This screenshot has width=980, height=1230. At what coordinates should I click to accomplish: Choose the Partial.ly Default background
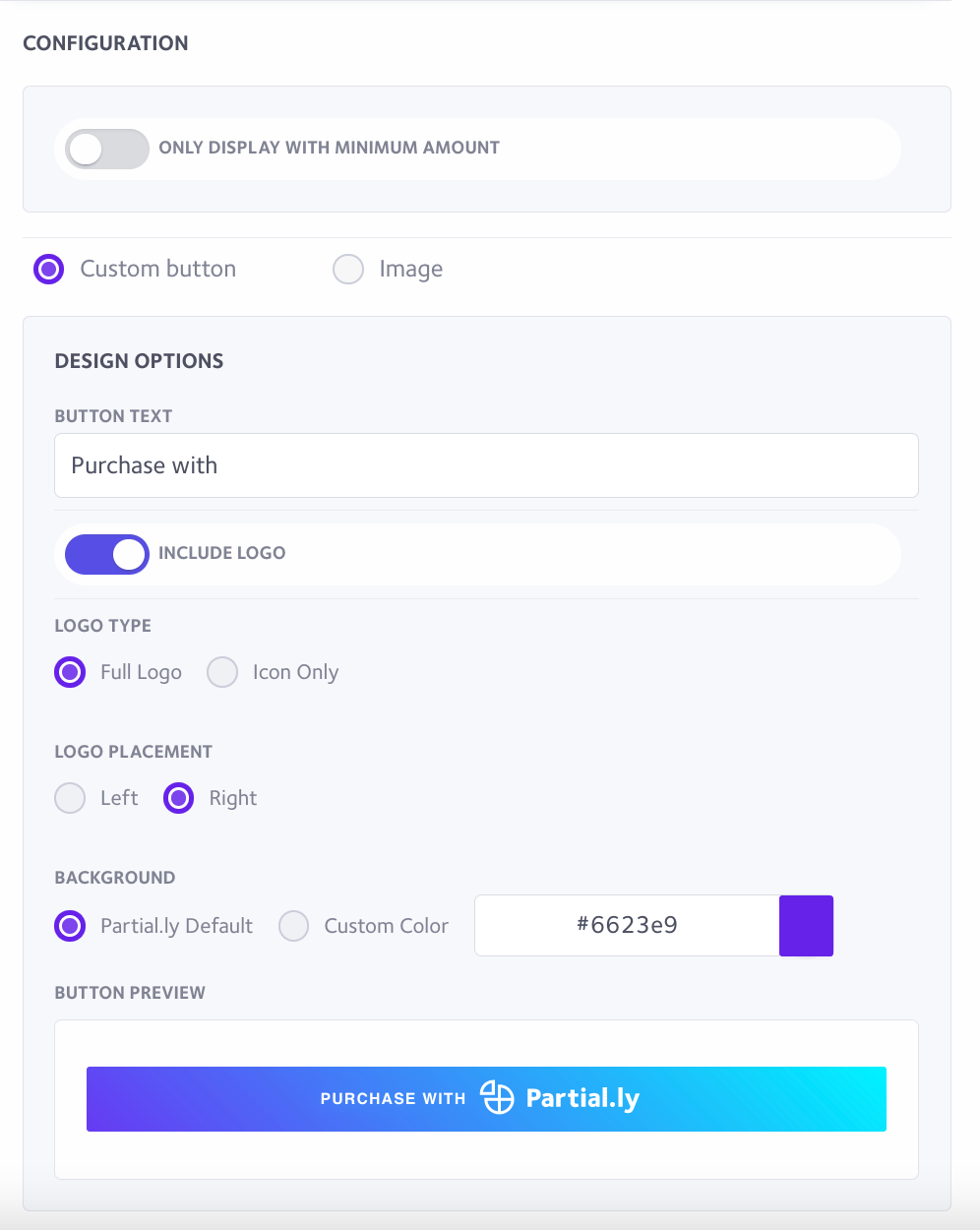[70, 926]
